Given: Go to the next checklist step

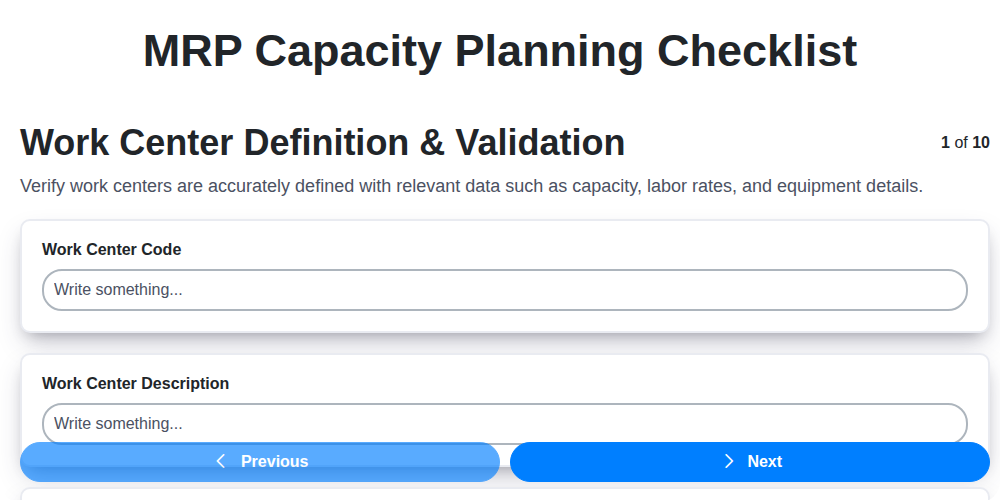Looking at the screenshot, I should pos(750,462).
